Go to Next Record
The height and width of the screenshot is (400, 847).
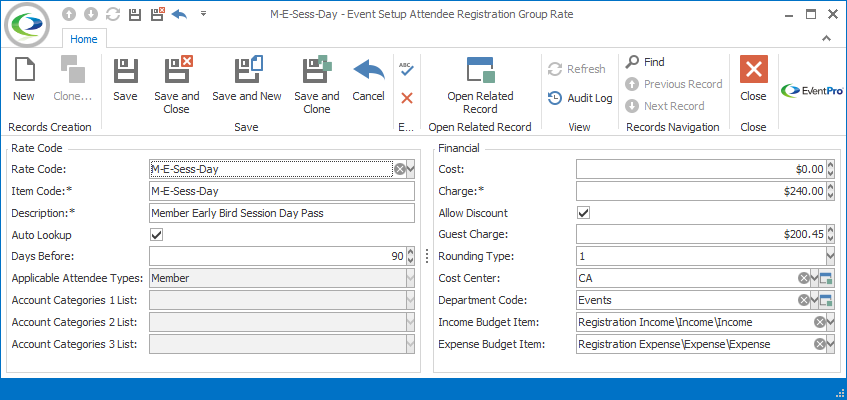(x=665, y=106)
